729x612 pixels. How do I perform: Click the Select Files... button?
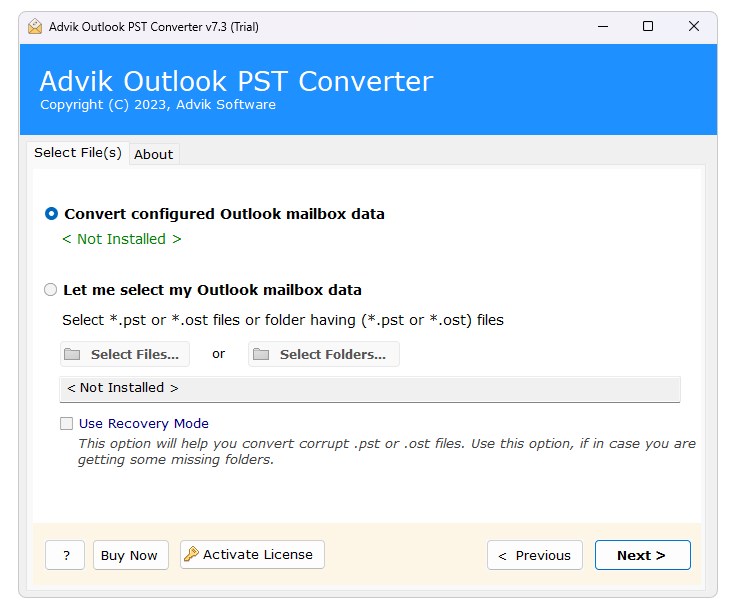coord(125,354)
